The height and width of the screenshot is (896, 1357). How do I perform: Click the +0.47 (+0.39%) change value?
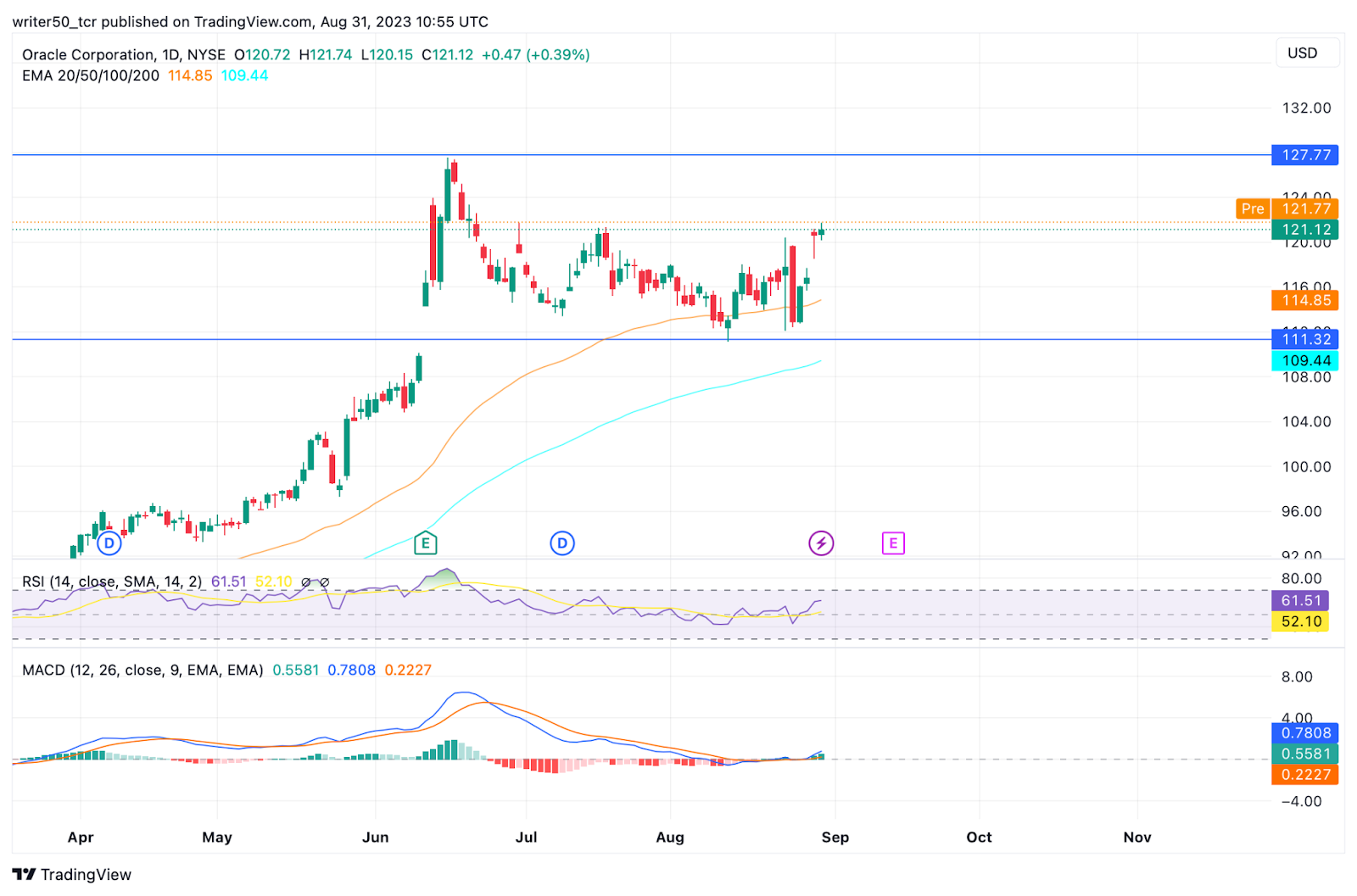536,54
